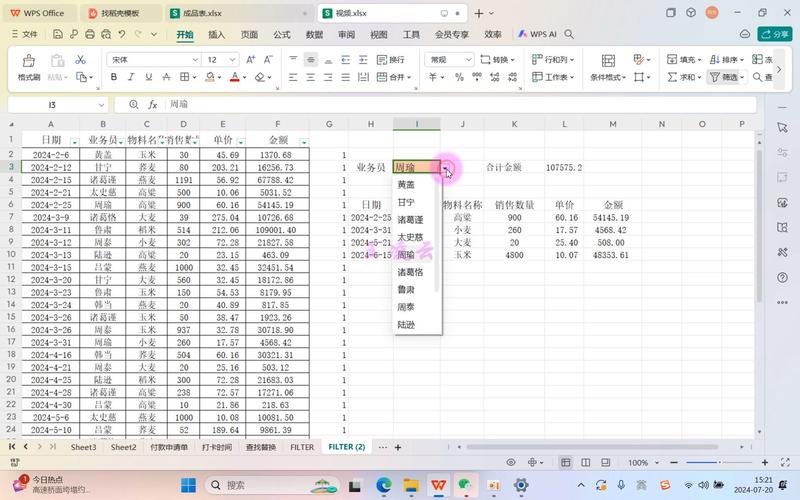
Task: Click the Cut scissors icon
Action: pos(80,59)
